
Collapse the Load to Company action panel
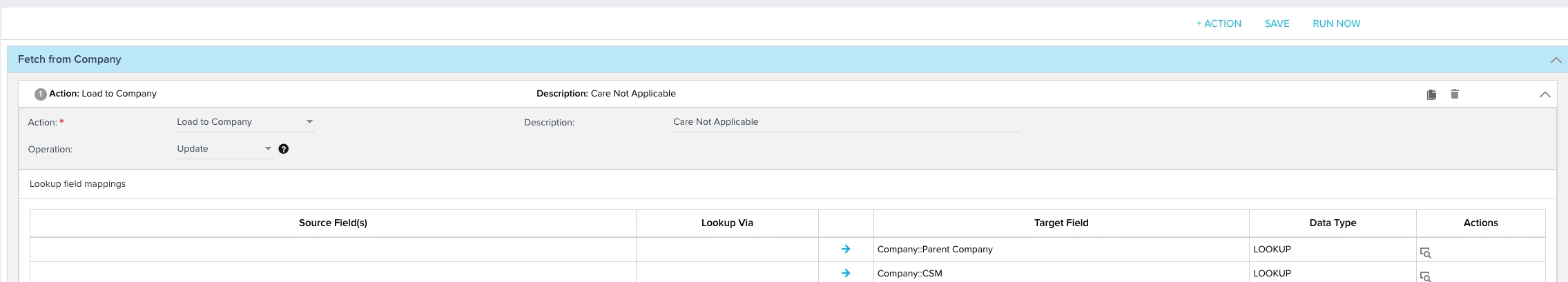pyautogui.click(x=1545, y=94)
